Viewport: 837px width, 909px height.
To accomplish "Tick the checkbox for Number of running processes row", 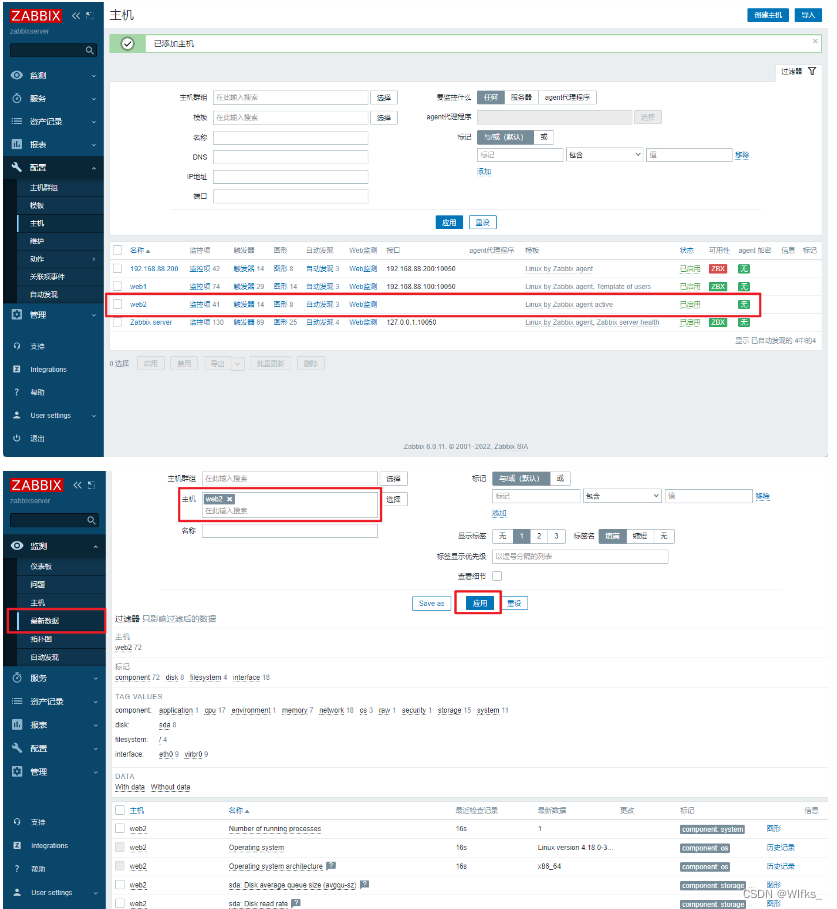I will 120,828.
